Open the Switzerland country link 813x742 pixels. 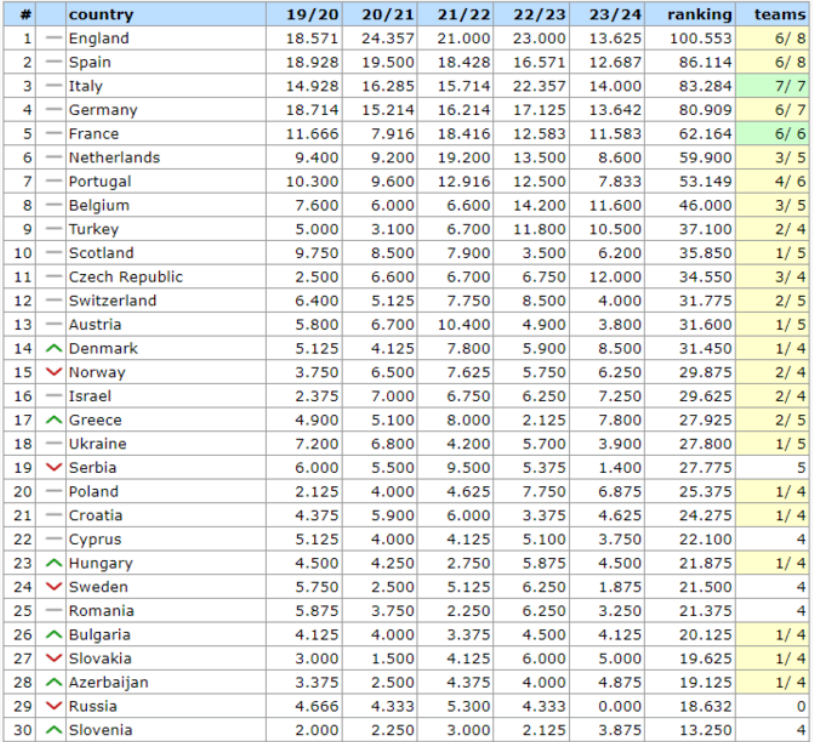click(113, 301)
